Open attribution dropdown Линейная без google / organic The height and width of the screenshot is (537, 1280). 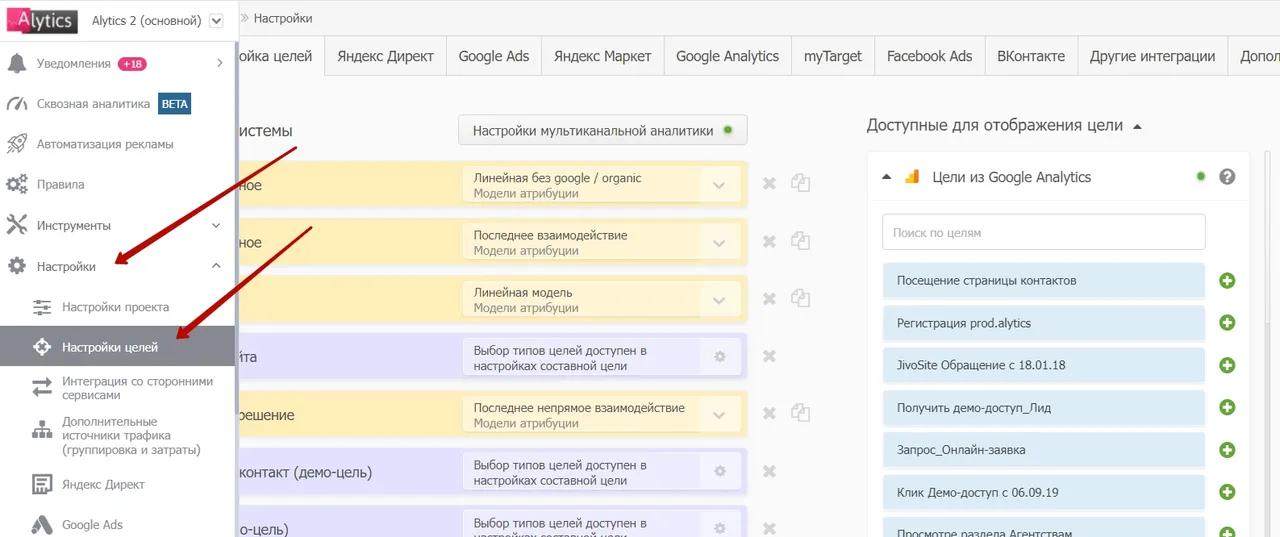[602, 185]
